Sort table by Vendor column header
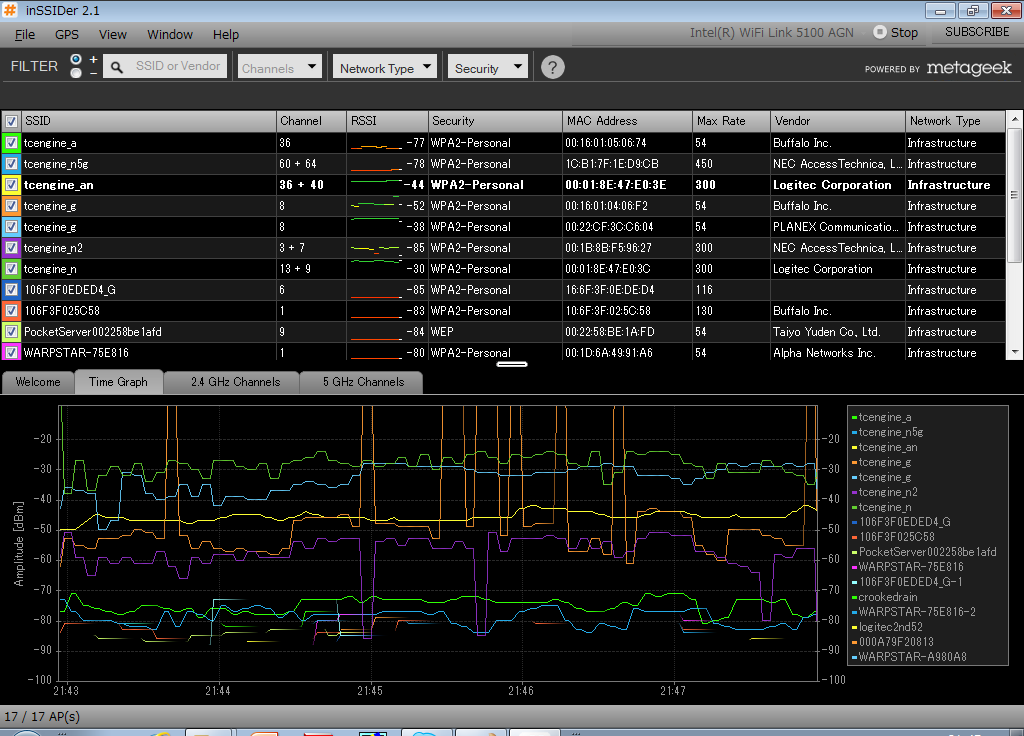Image resolution: width=1024 pixels, height=736 pixels. coord(838,121)
